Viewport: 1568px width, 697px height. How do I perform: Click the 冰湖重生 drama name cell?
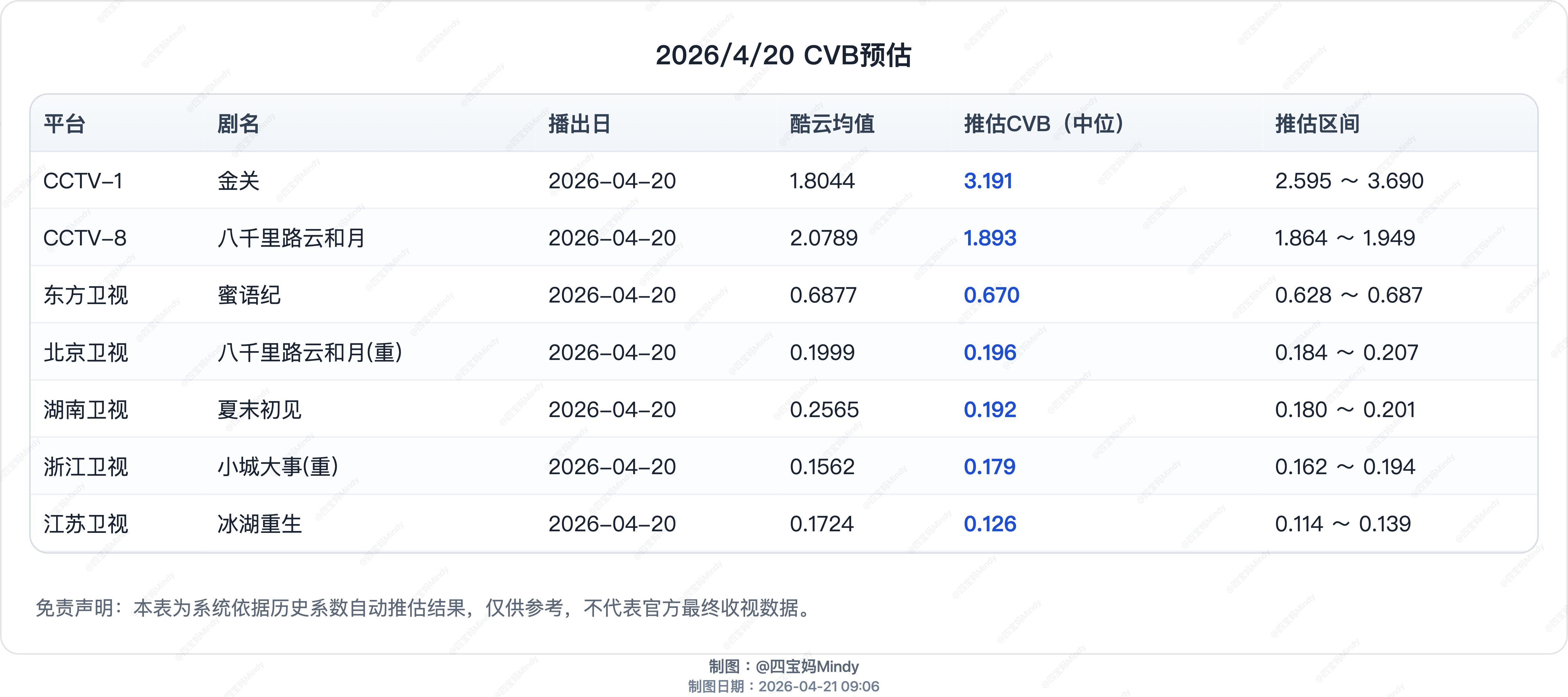pyautogui.click(x=259, y=524)
